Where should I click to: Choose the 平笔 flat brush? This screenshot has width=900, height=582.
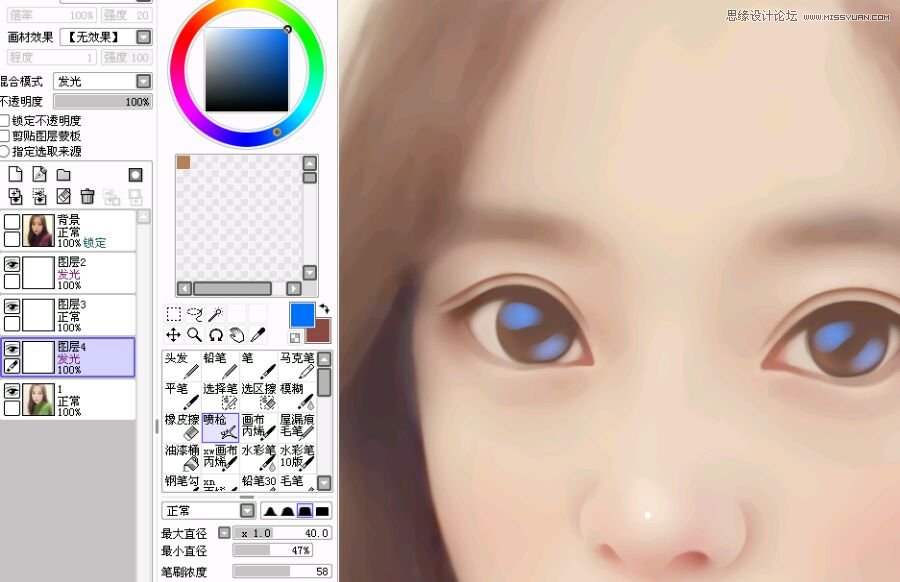[x=181, y=396]
